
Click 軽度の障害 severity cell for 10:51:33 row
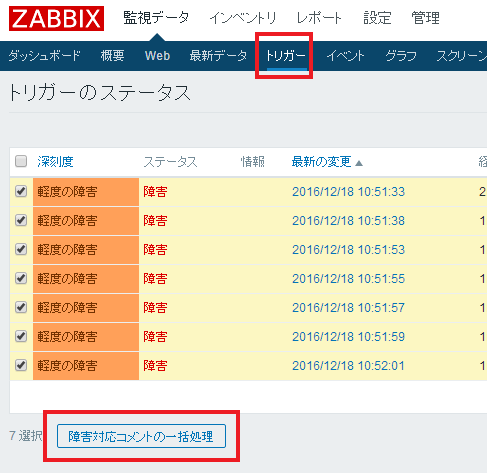point(86,192)
